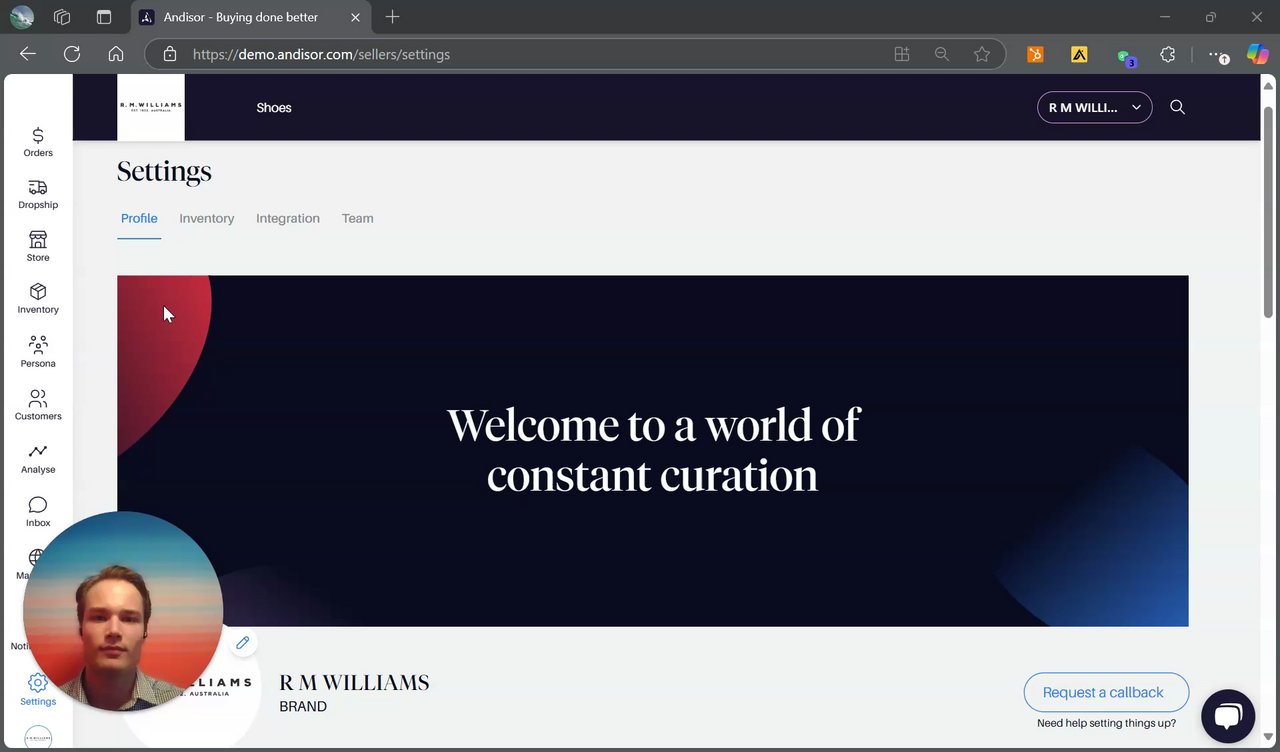Click the browser profile avatar

coord(21,17)
